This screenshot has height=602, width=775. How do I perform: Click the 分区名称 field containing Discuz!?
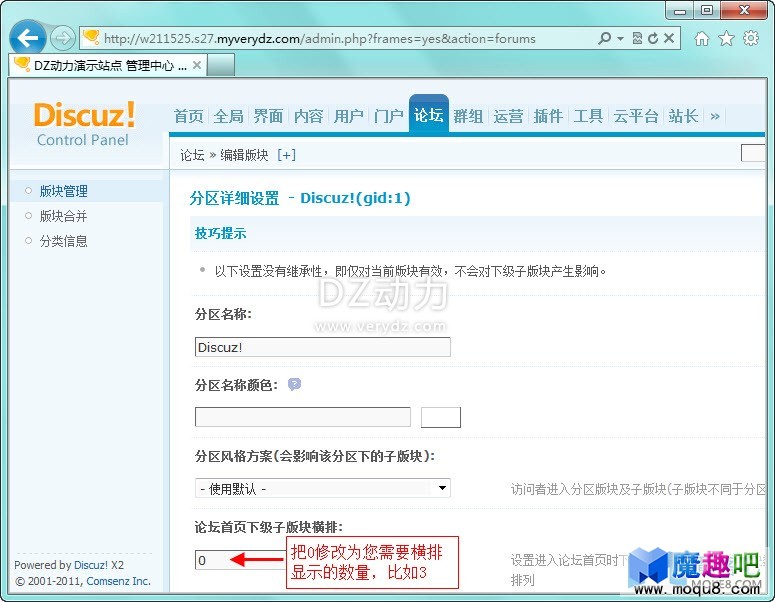pos(323,347)
